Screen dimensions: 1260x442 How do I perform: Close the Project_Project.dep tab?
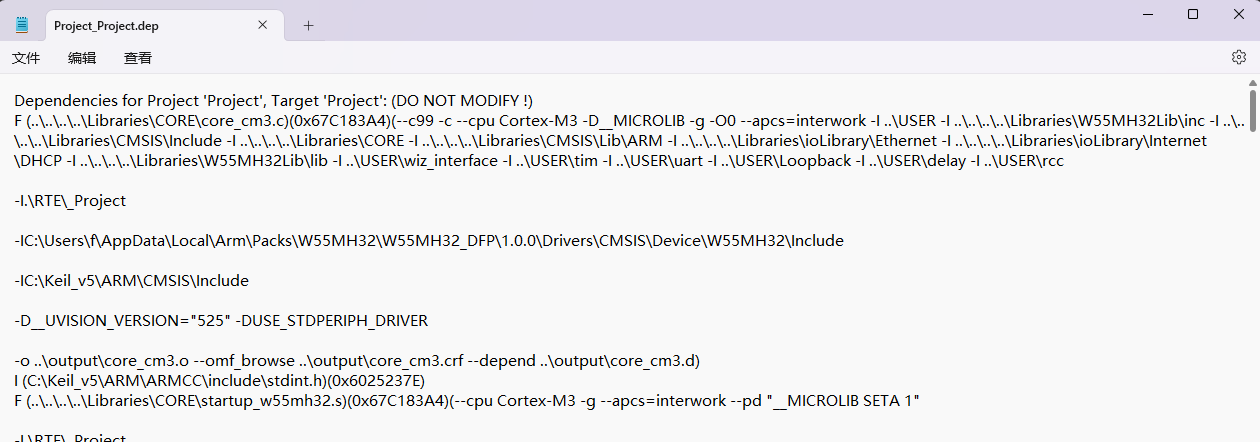coord(264,25)
